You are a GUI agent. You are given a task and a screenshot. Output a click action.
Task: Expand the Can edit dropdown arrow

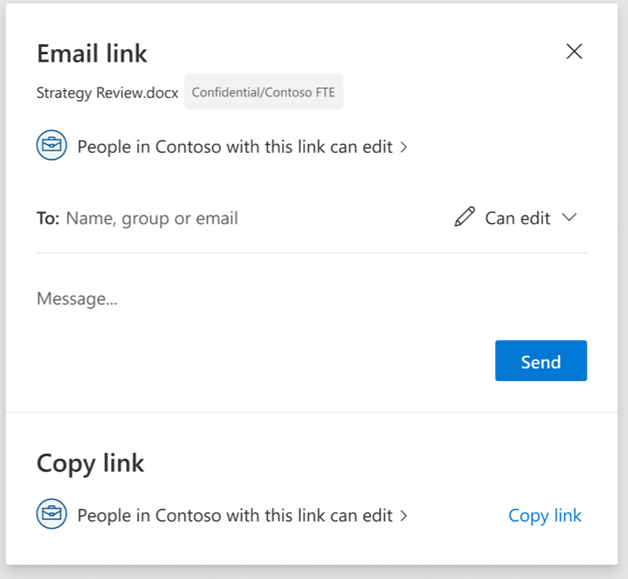[569, 217]
